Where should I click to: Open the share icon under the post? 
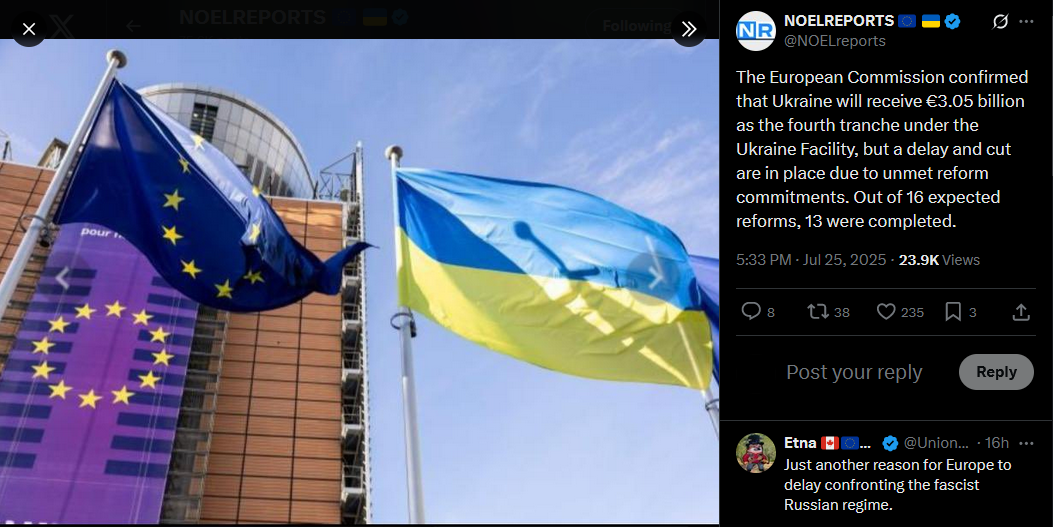point(1021,312)
